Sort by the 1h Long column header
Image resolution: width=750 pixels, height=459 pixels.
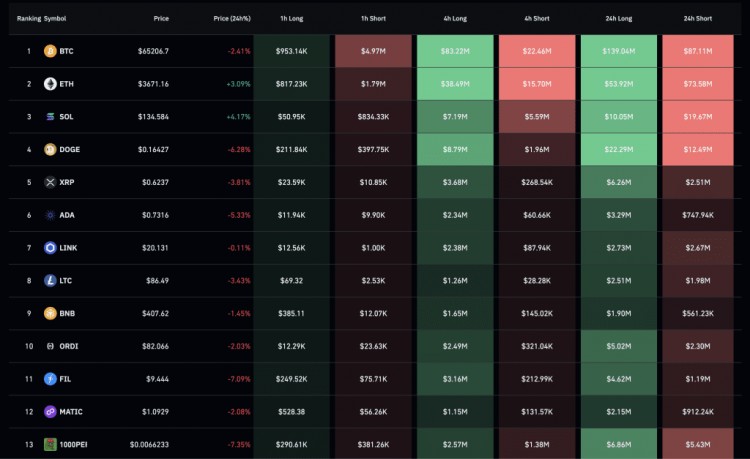pyautogui.click(x=294, y=18)
